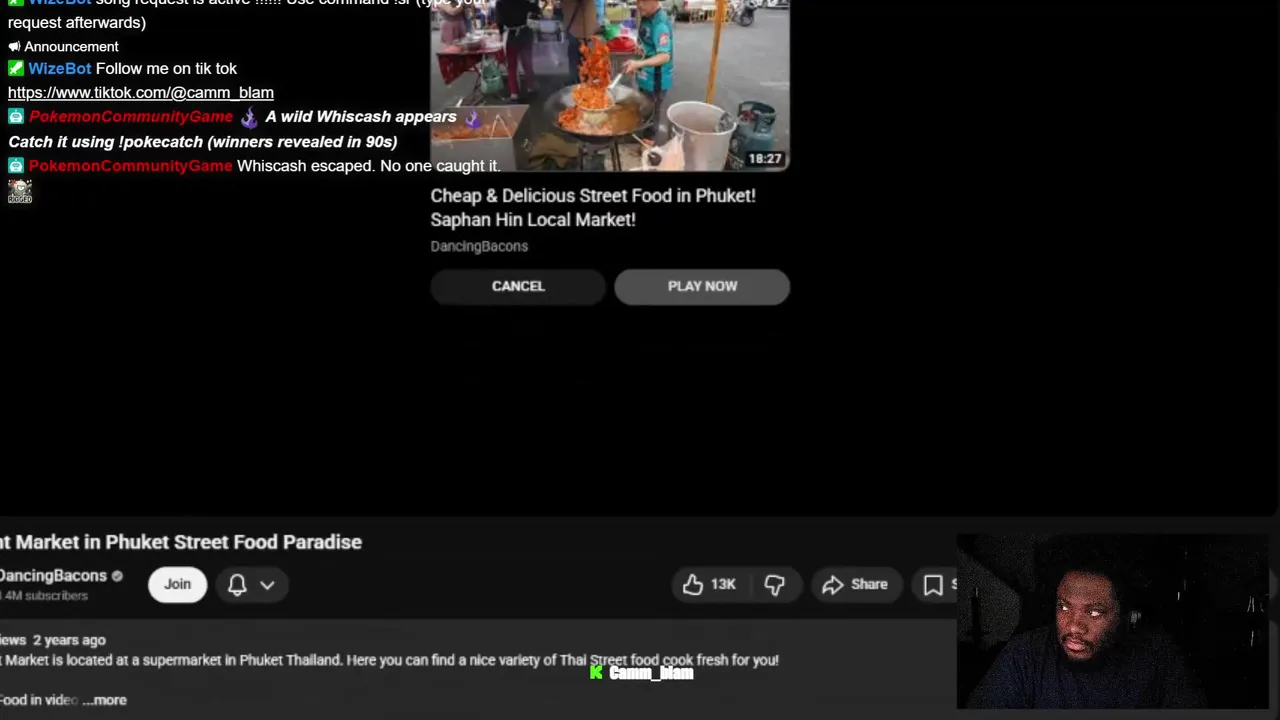Expand the notification options dropdown arrow
Image resolution: width=1280 pixels, height=720 pixels.
pyautogui.click(x=267, y=585)
